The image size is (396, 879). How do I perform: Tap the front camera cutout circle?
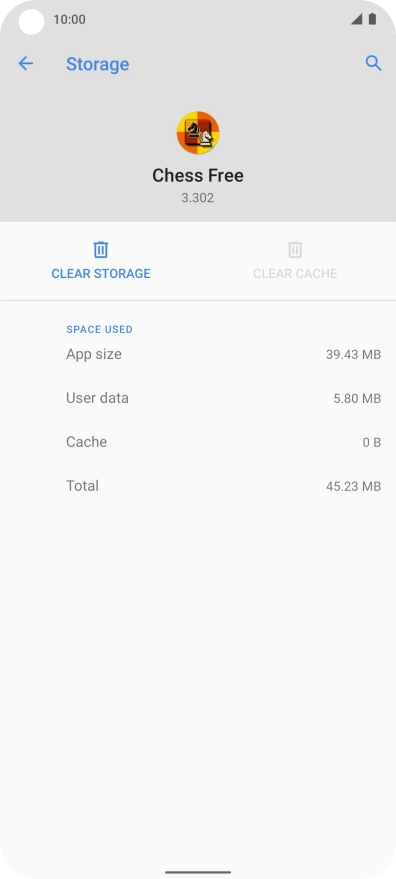31,22
